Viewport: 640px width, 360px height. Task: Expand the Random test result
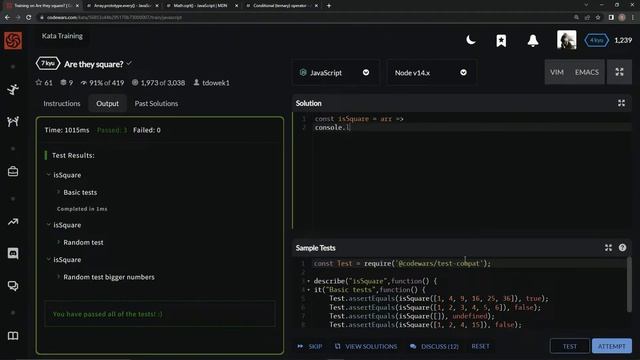(58, 242)
